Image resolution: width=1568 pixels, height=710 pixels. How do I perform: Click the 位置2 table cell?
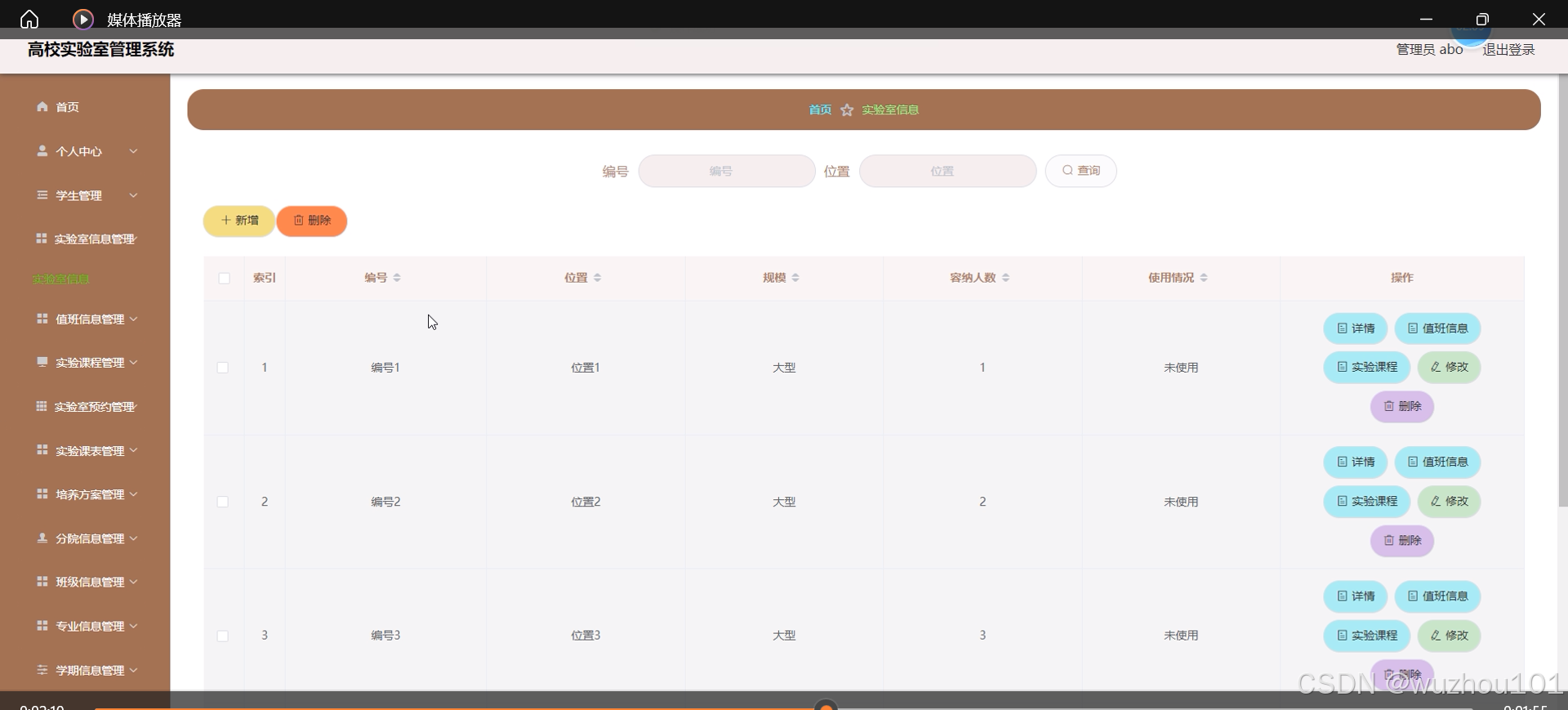point(586,502)
